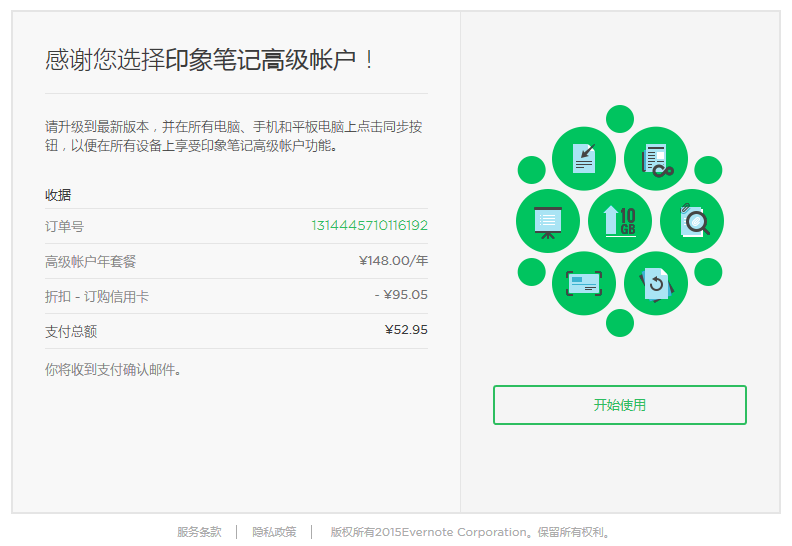Click the - ¥95.05 discount value
The width and height of the screenshot is (792, 546).
[401, 295]
